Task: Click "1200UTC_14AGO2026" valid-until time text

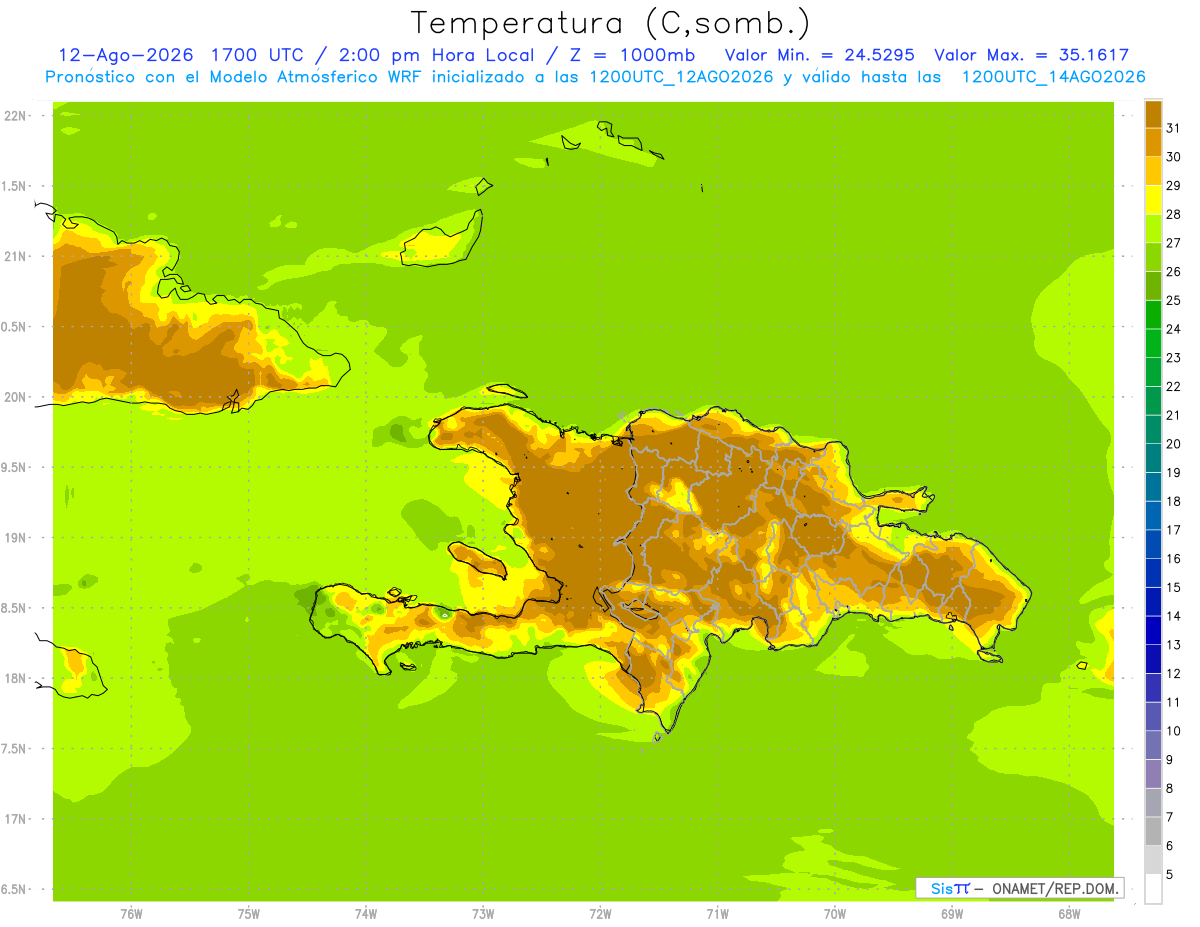Action: [x=1054, y=77]
